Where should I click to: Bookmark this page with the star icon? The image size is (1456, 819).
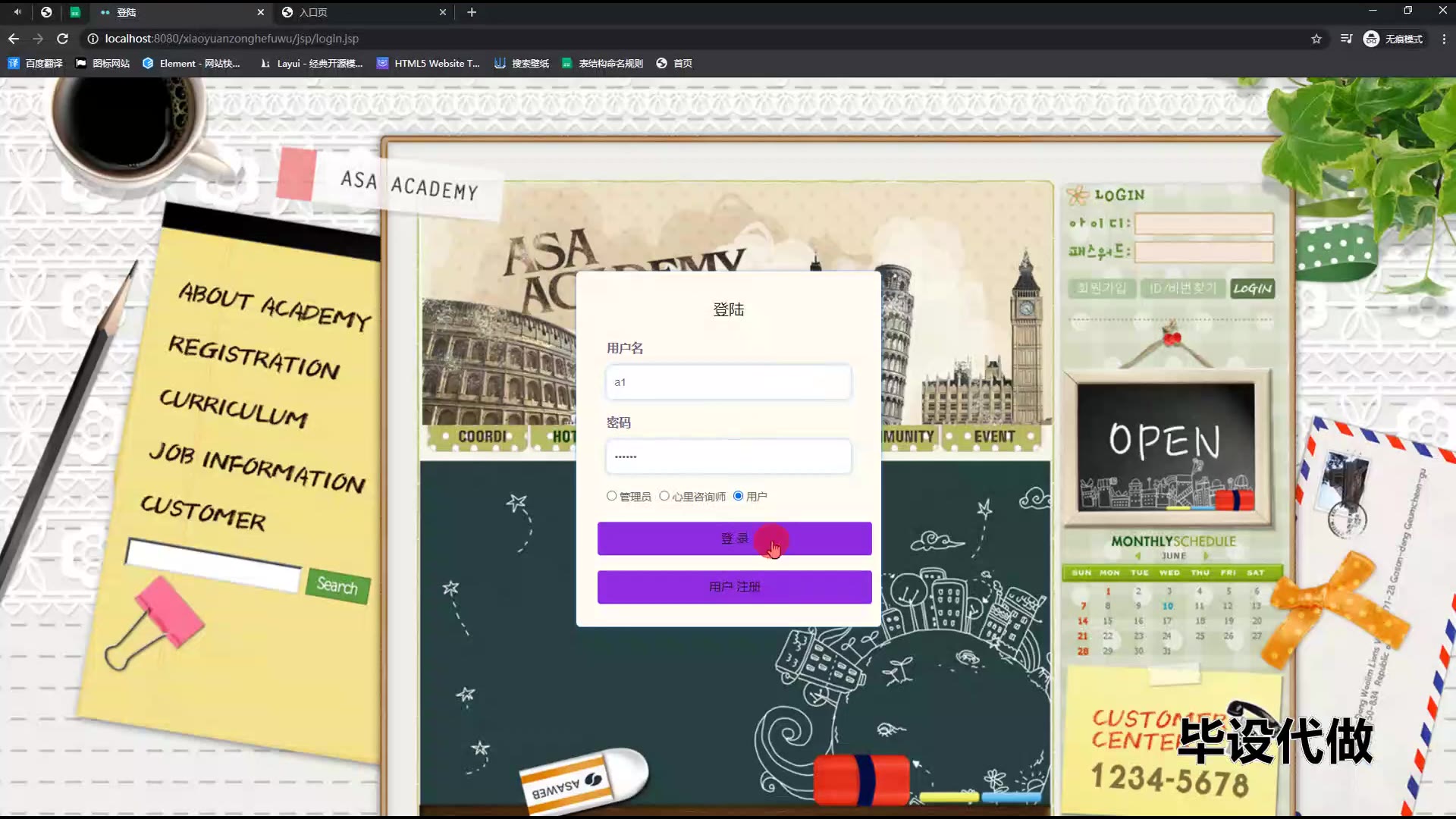[x=1316, y=39]
